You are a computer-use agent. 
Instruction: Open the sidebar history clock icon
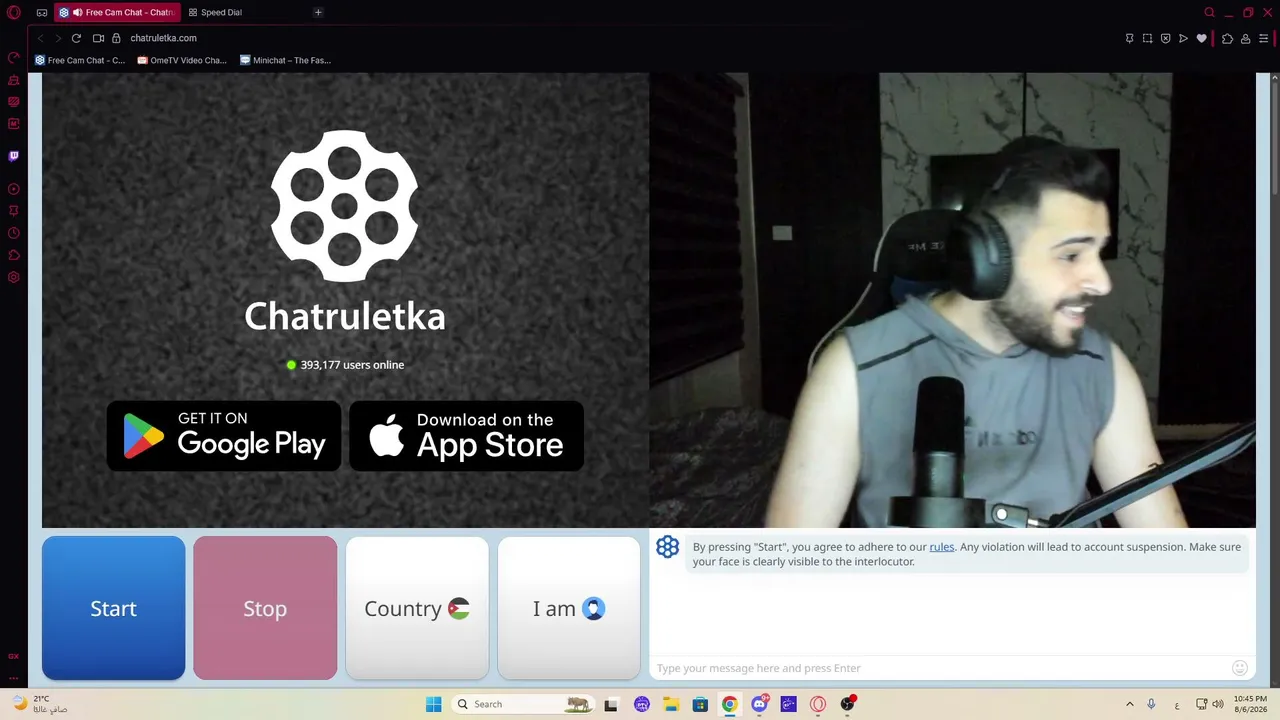coord(14,233)
